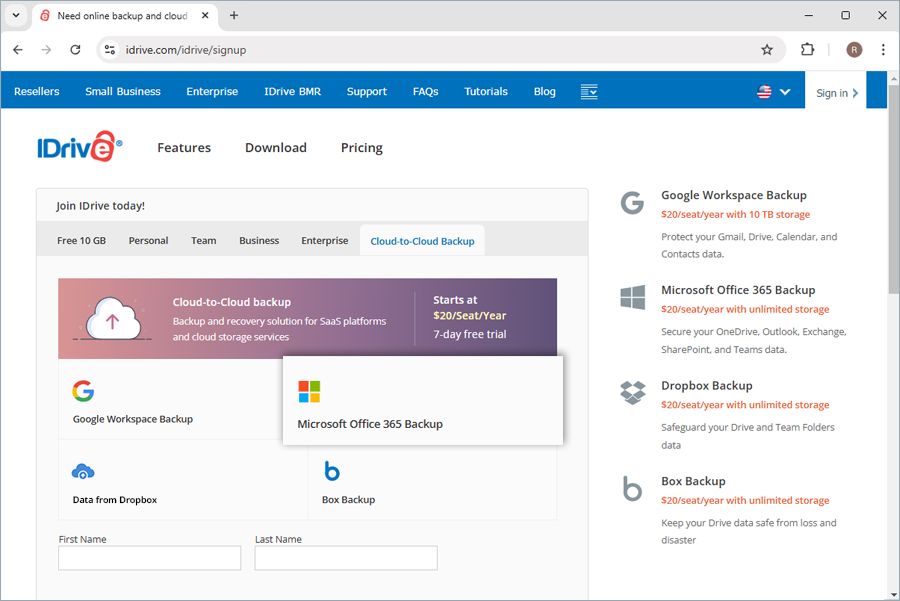The width and height of the screenshot is (900, 601).
Task: Click the grey Dropbox icon in the sidebar
Action: (x=633, y=393)
